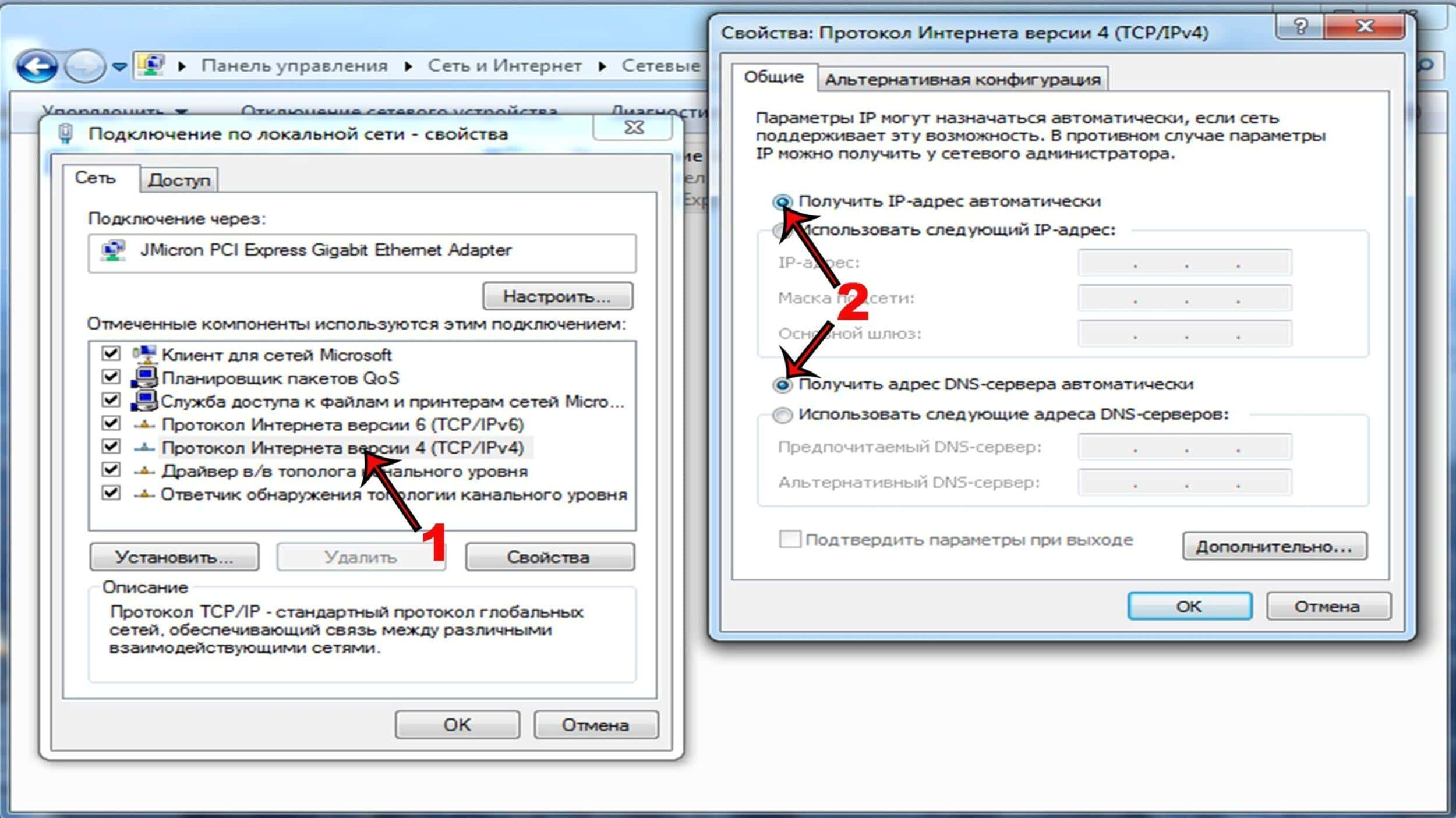Image resolution: width=1456 pixels, height=818 pixels.
Task: Click the QoS Packet Scheduler icon
Action: coord(144,377)
